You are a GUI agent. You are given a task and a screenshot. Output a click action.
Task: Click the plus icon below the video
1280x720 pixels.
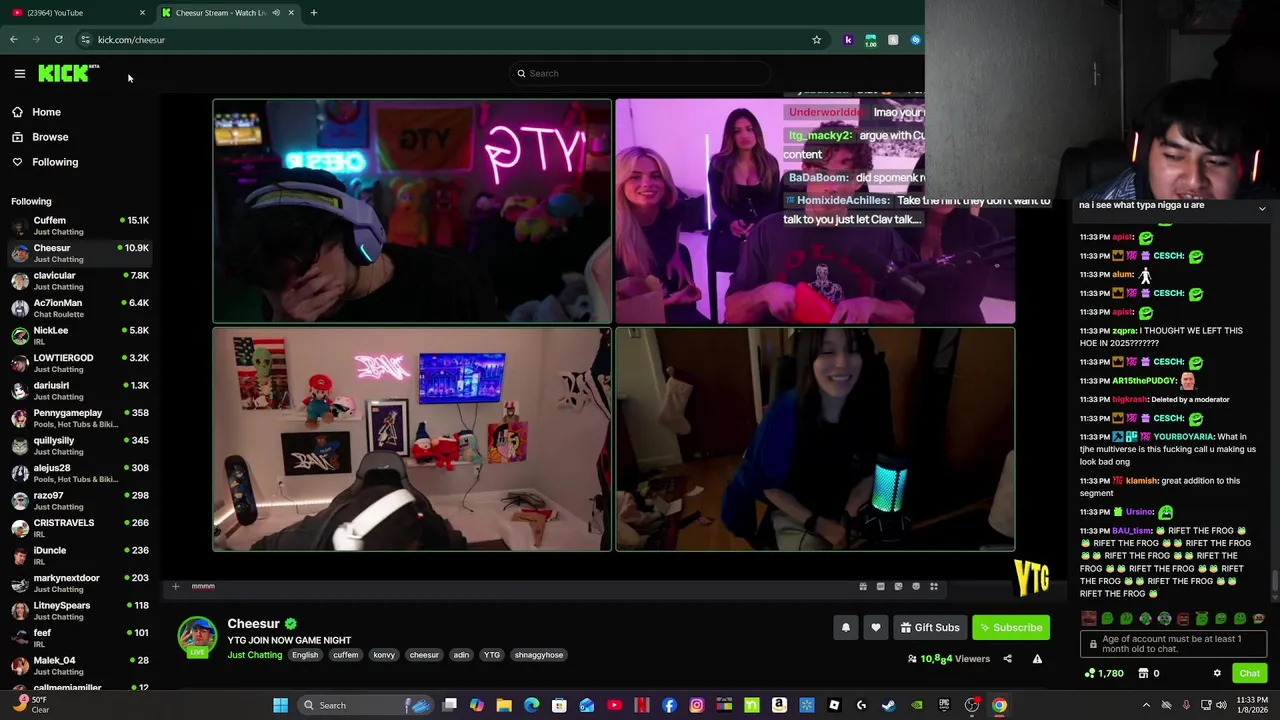tap(175, 587)
